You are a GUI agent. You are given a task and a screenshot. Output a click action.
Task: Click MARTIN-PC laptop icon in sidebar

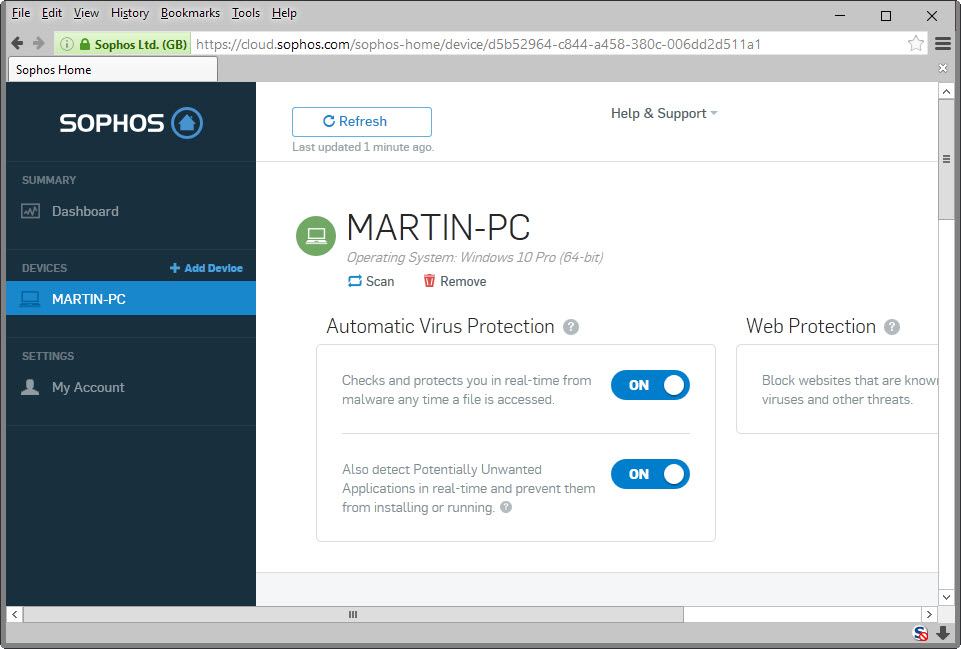(30, 299)
